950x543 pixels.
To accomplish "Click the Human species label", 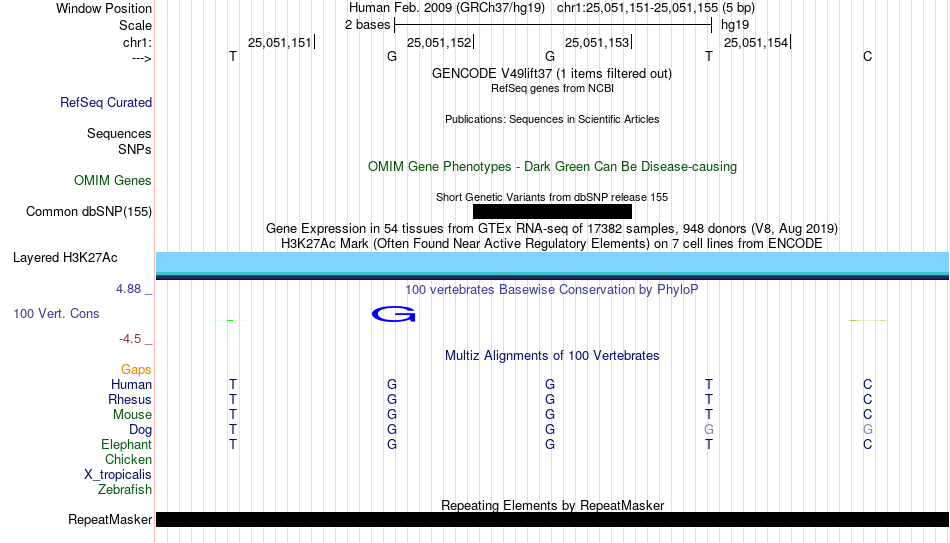I will (x=131, y=384).
